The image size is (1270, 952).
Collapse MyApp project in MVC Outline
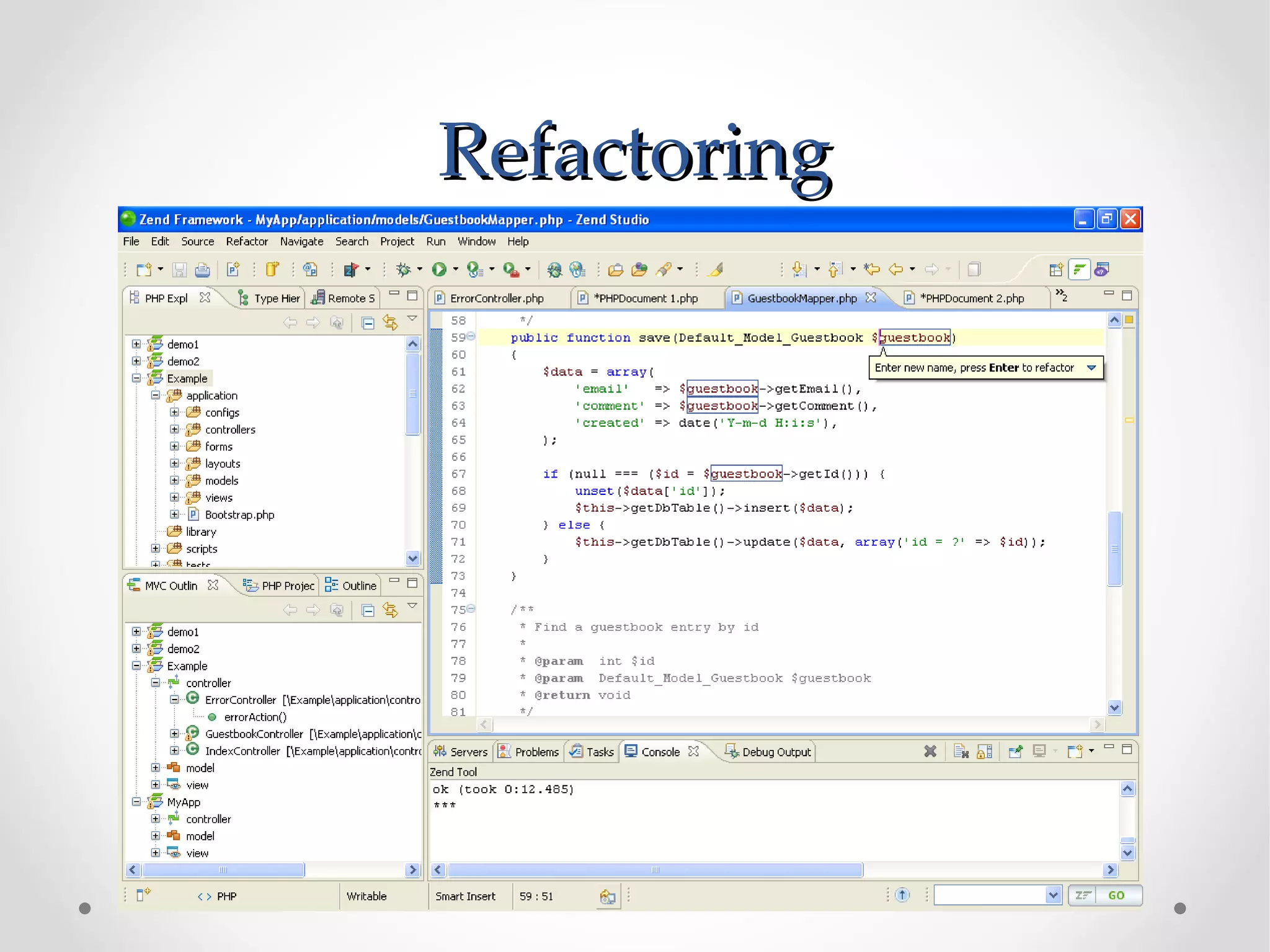click(x=136, y=801)
